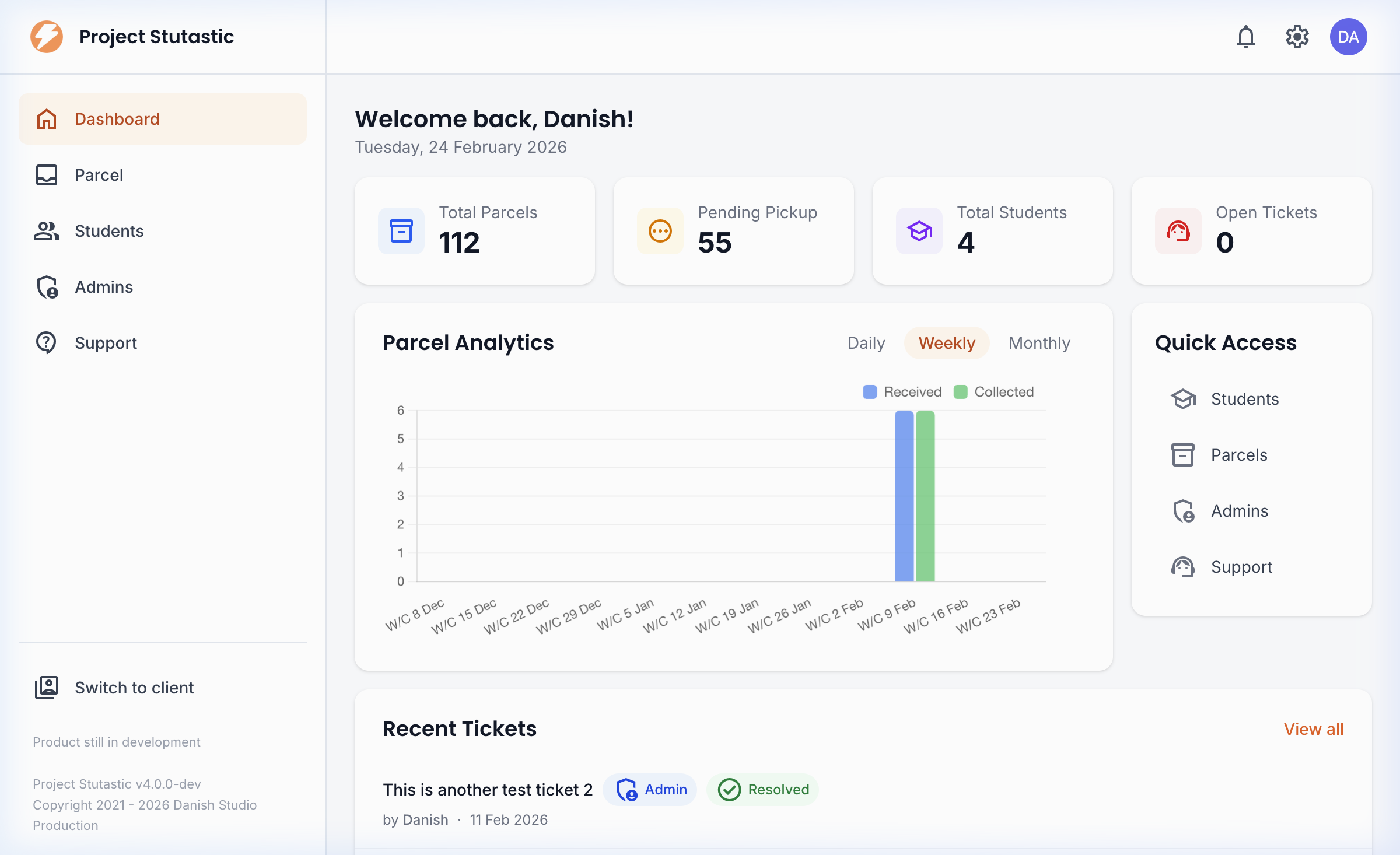This screenshot has height=855, width=1400.
Task: Click the Students icon in the sidebar
Action: pos(46,231)
